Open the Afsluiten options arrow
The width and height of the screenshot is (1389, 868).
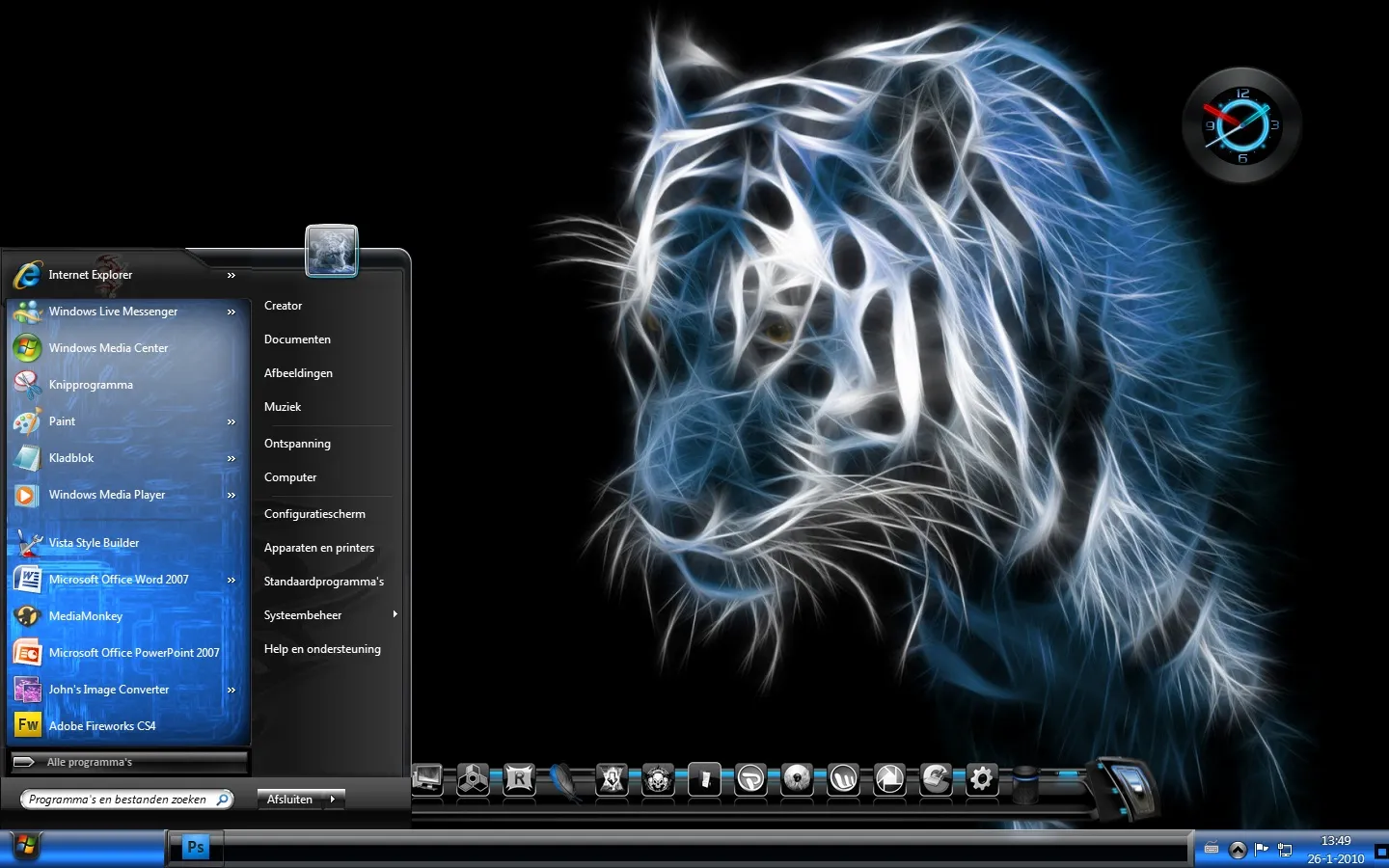[333, 800]
